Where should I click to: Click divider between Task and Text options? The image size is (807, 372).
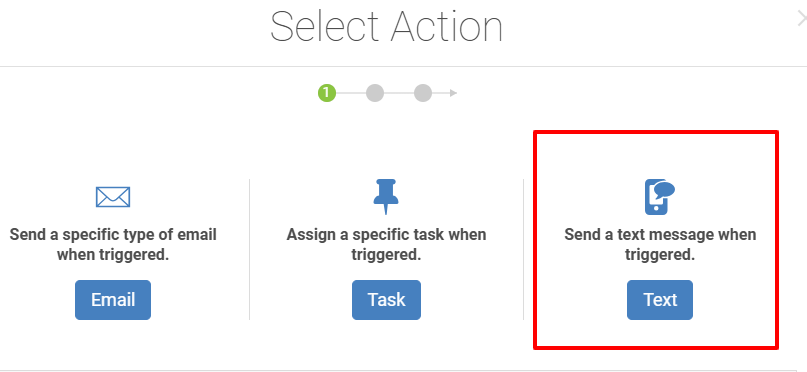point(523,250)
